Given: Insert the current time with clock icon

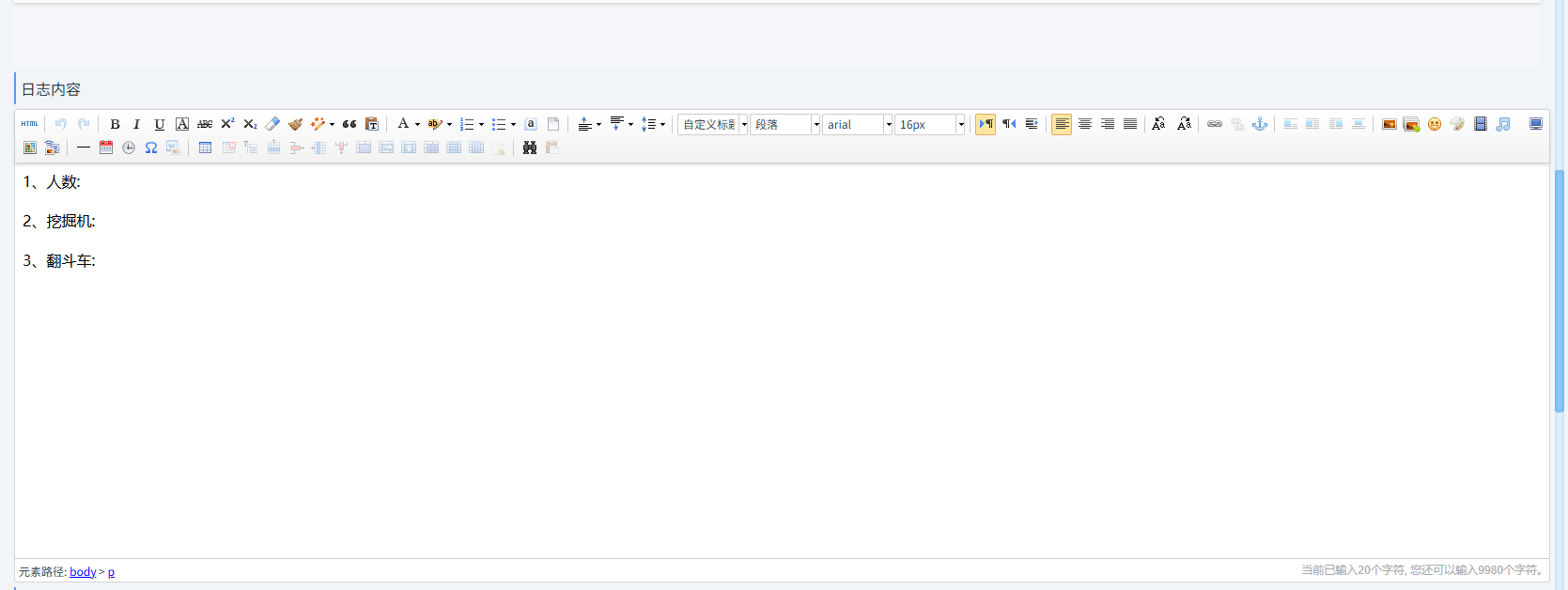Looking at the screenshot, I should point(129,147).
